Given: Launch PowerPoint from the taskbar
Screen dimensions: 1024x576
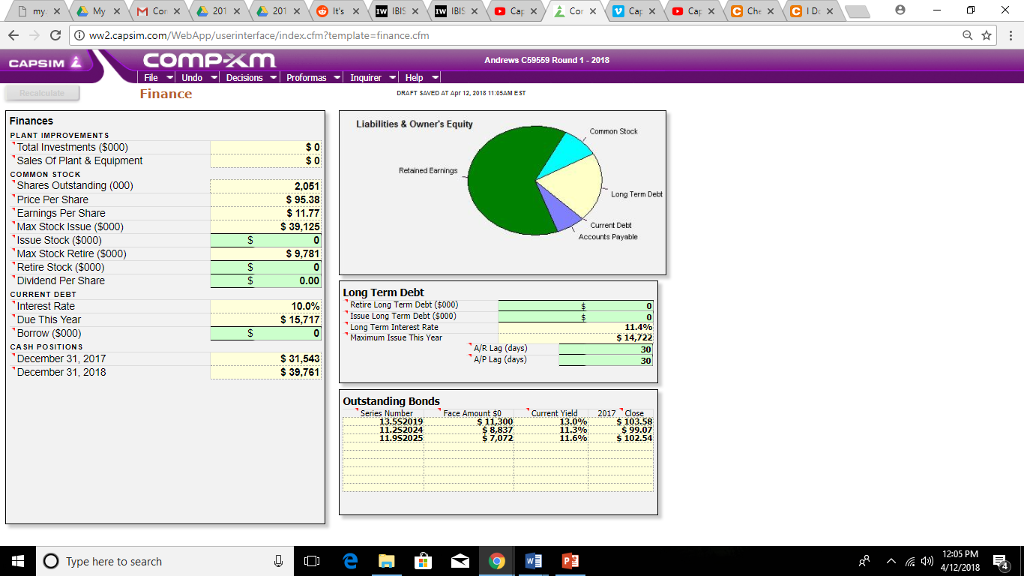Looking at the screenshot, I should (x=570, y=561).
